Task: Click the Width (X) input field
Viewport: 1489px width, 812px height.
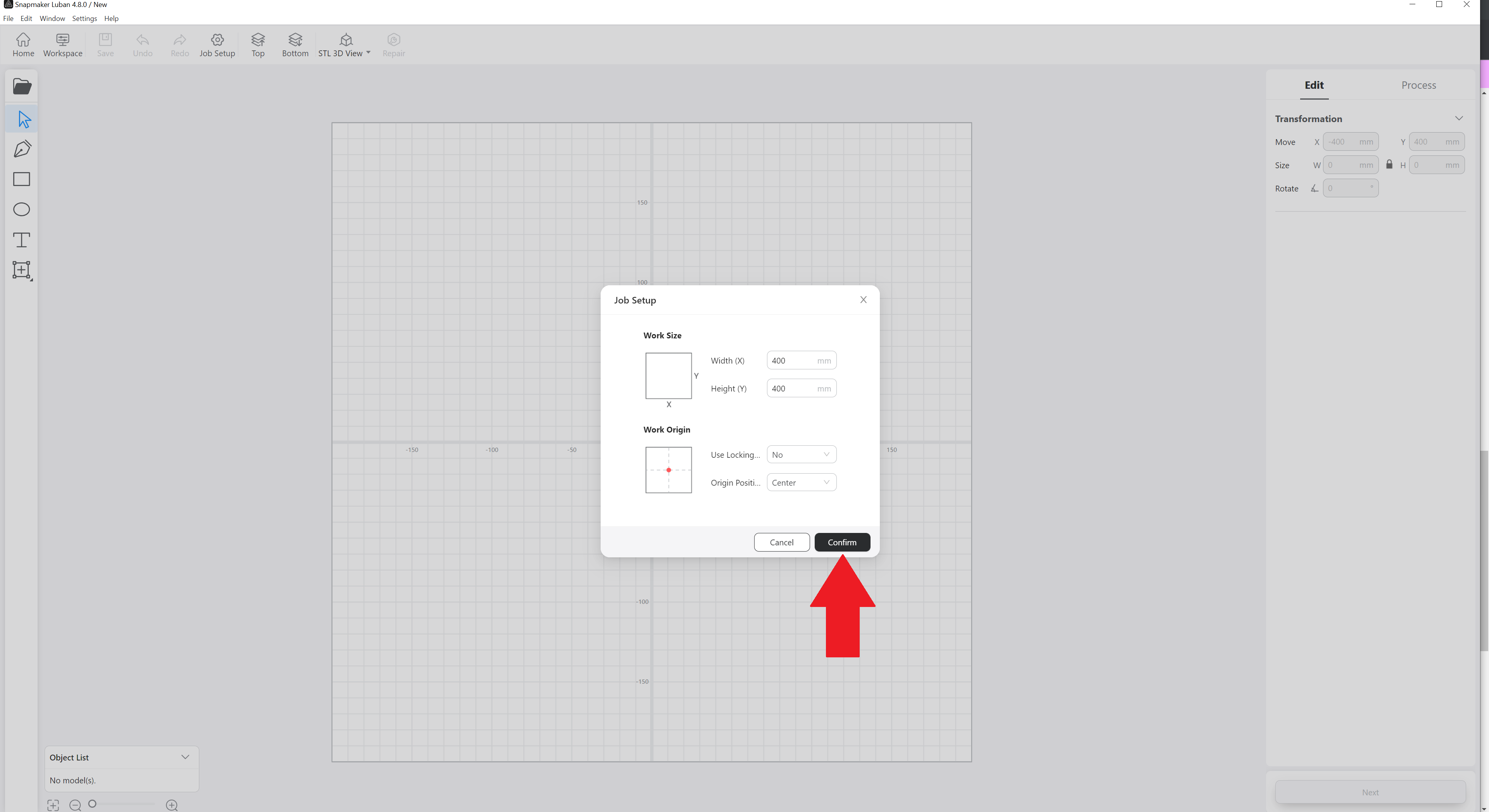Action: [792, 360]
